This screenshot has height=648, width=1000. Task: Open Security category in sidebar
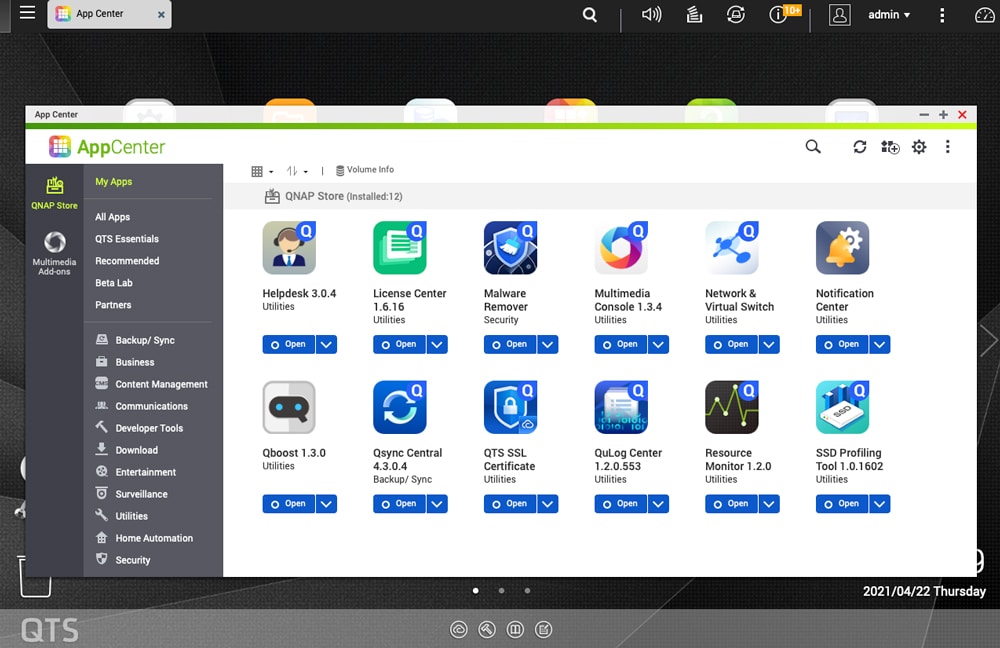tap(123, 560)
